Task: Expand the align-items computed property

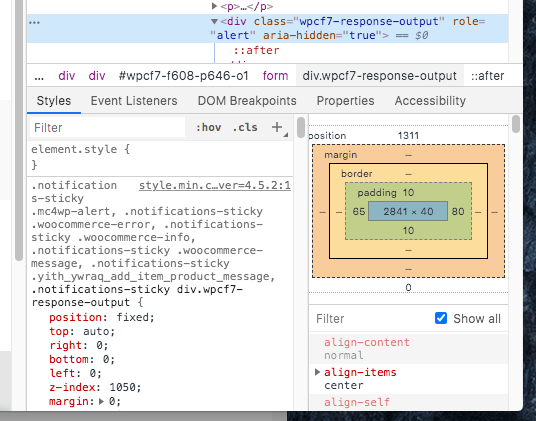Action: [x=317, y=372]
